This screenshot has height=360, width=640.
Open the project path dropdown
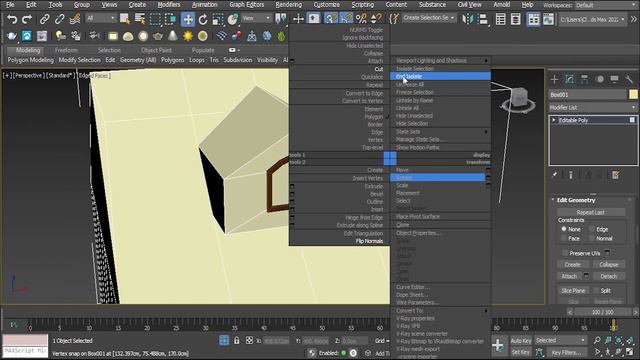pyautogui.click(x=592, y=19)
